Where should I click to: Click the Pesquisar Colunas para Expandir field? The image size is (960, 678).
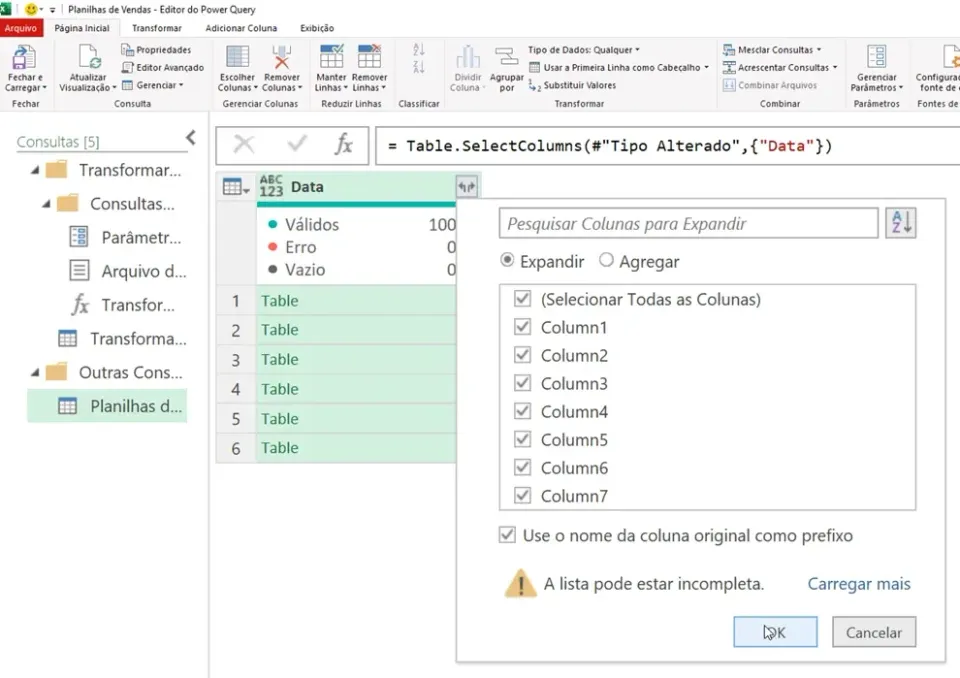click(x=688, y=224)
